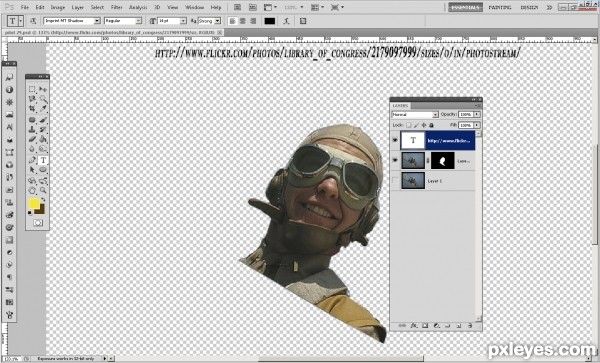The width and height of the screenshot is (600, 363).
Task: Select the Brush tool
Action: click(x=43, y=120)
